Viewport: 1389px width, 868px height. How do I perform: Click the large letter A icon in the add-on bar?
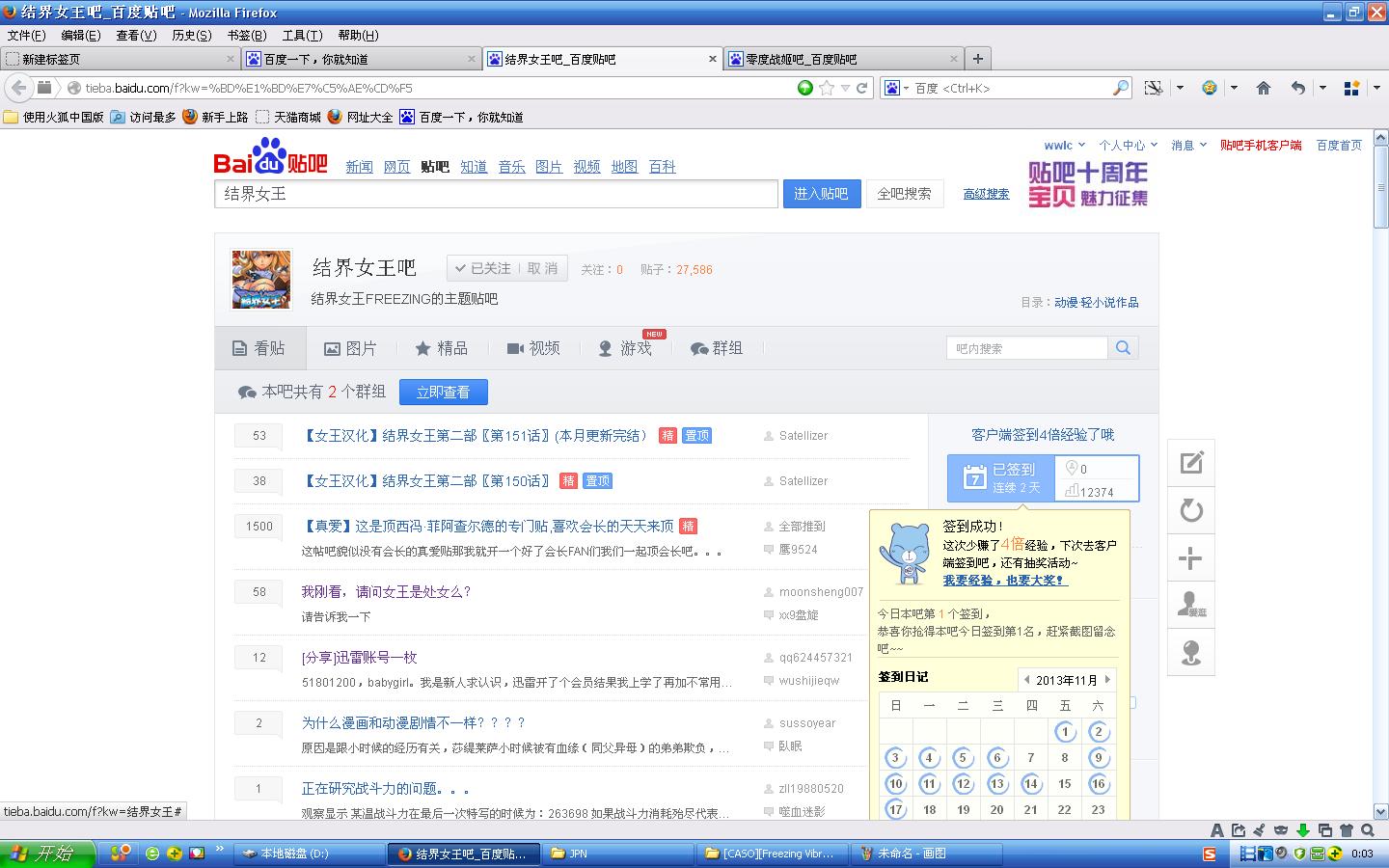1217,829
